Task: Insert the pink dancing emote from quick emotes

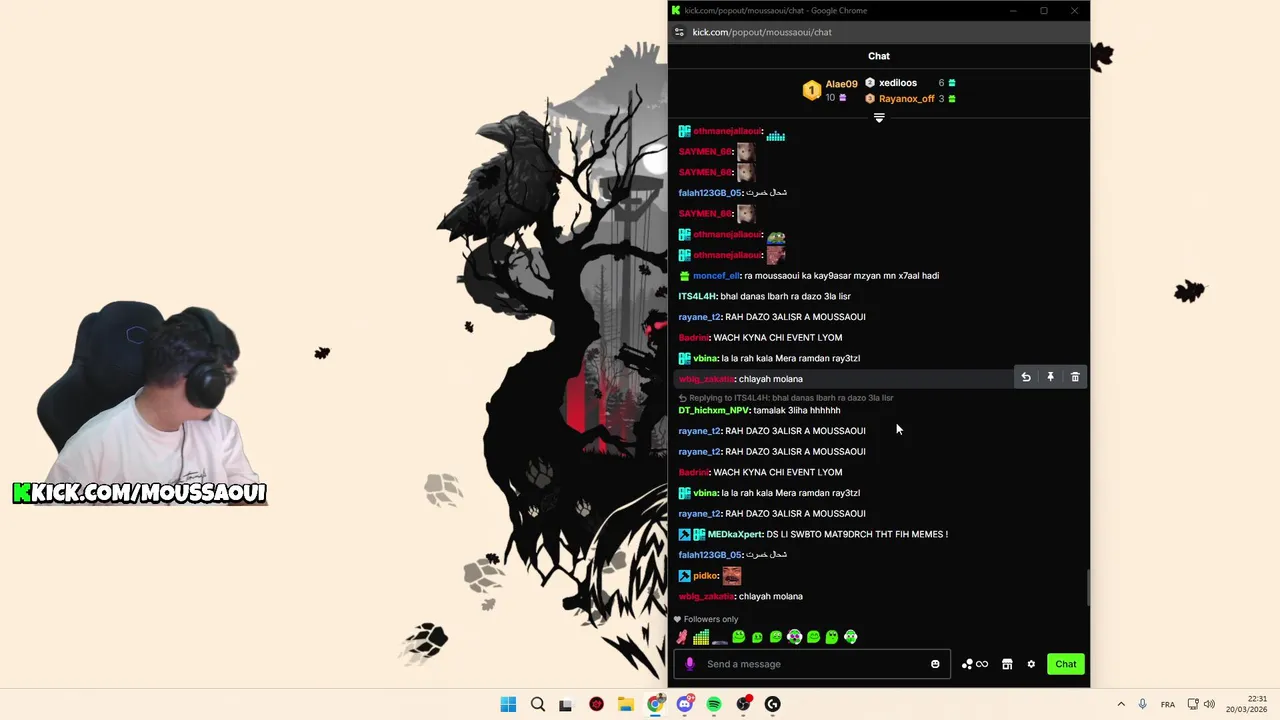Action: coord(682,637)
